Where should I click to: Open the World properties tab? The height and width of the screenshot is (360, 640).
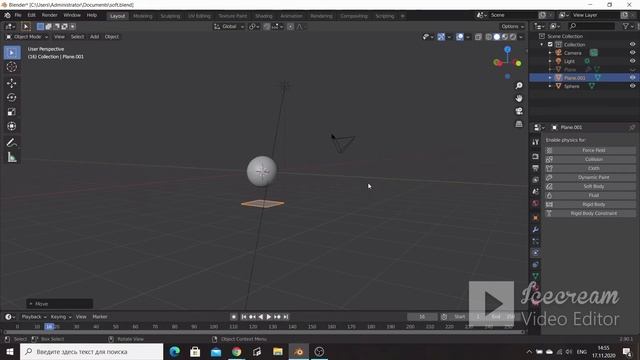pyautogui.click(x=536, y=203)
